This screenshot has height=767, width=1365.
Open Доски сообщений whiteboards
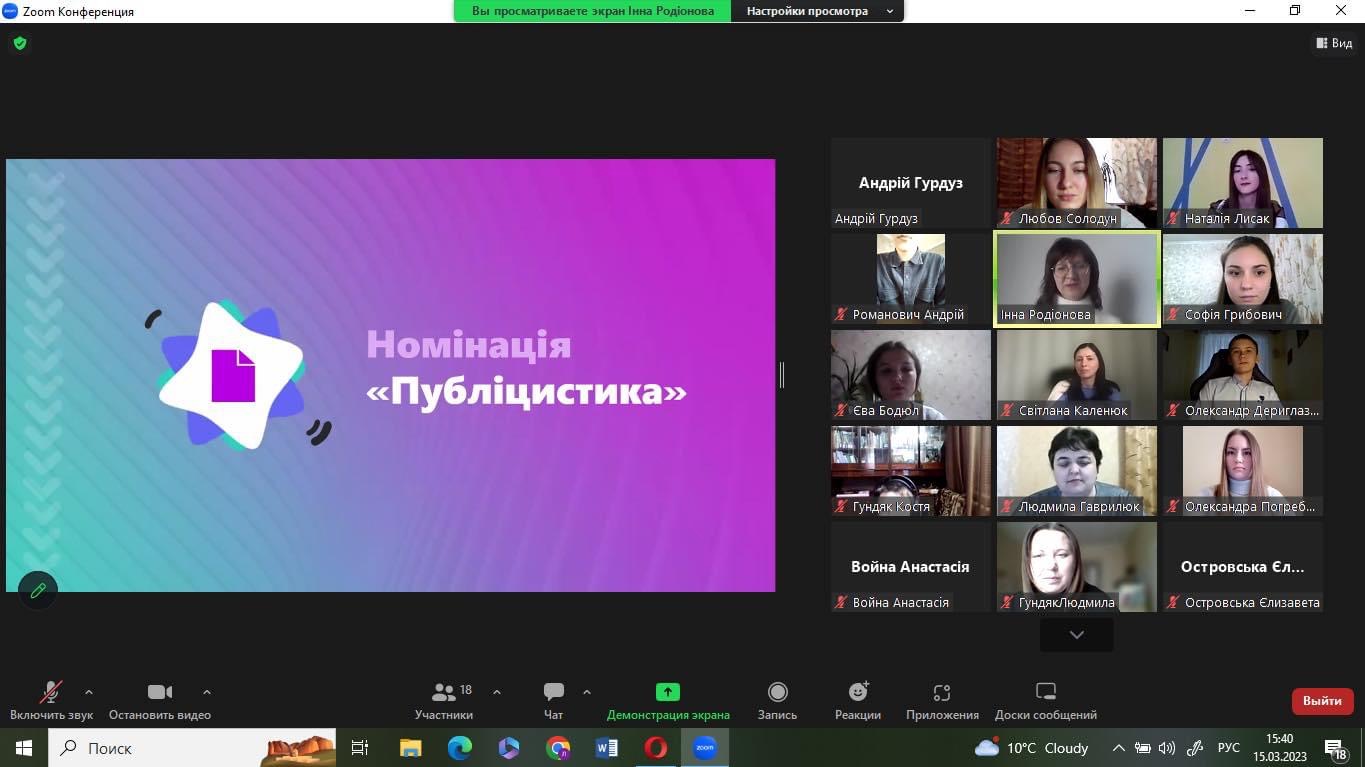pos(1045,701)
